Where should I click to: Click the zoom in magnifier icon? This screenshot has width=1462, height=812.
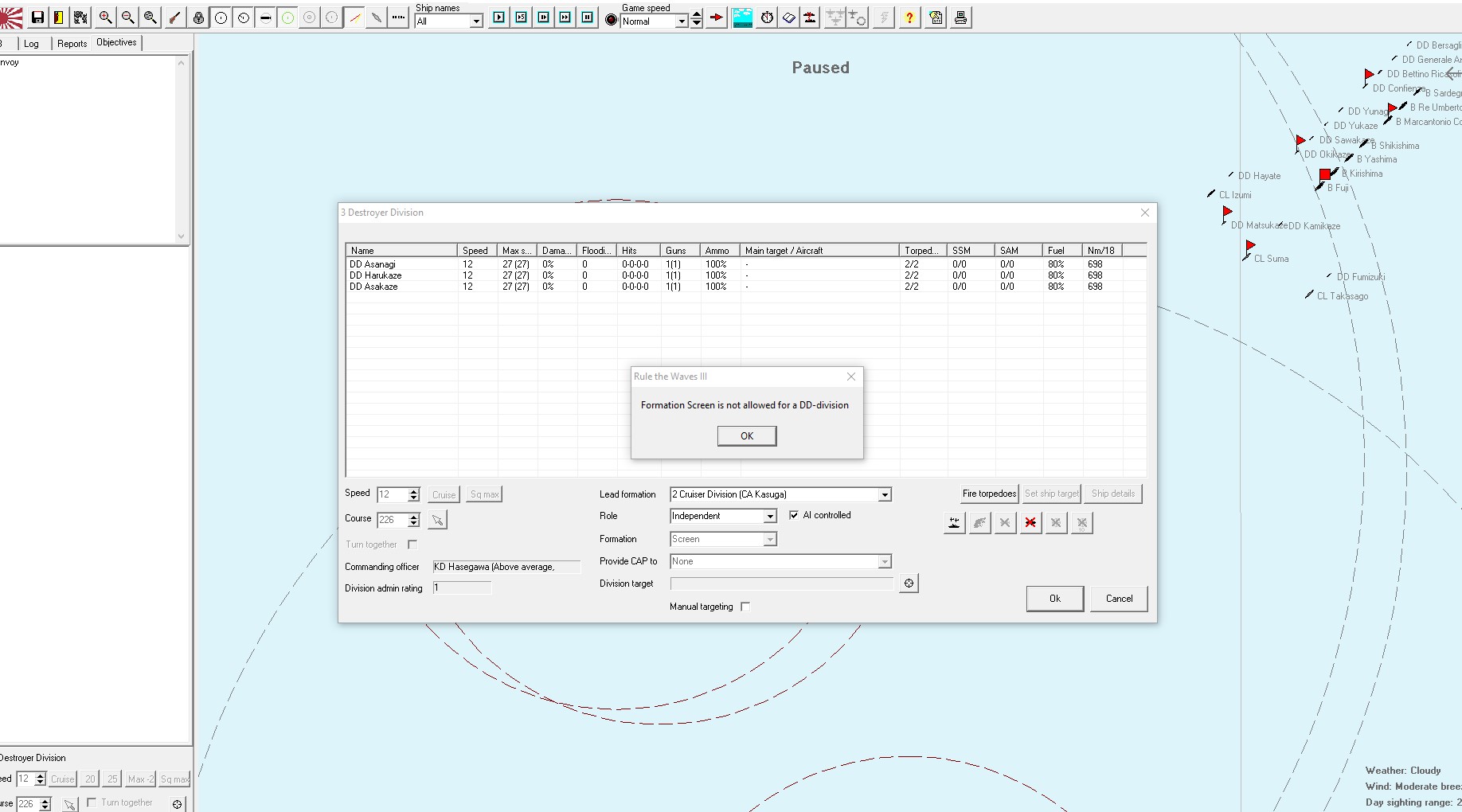105,18
